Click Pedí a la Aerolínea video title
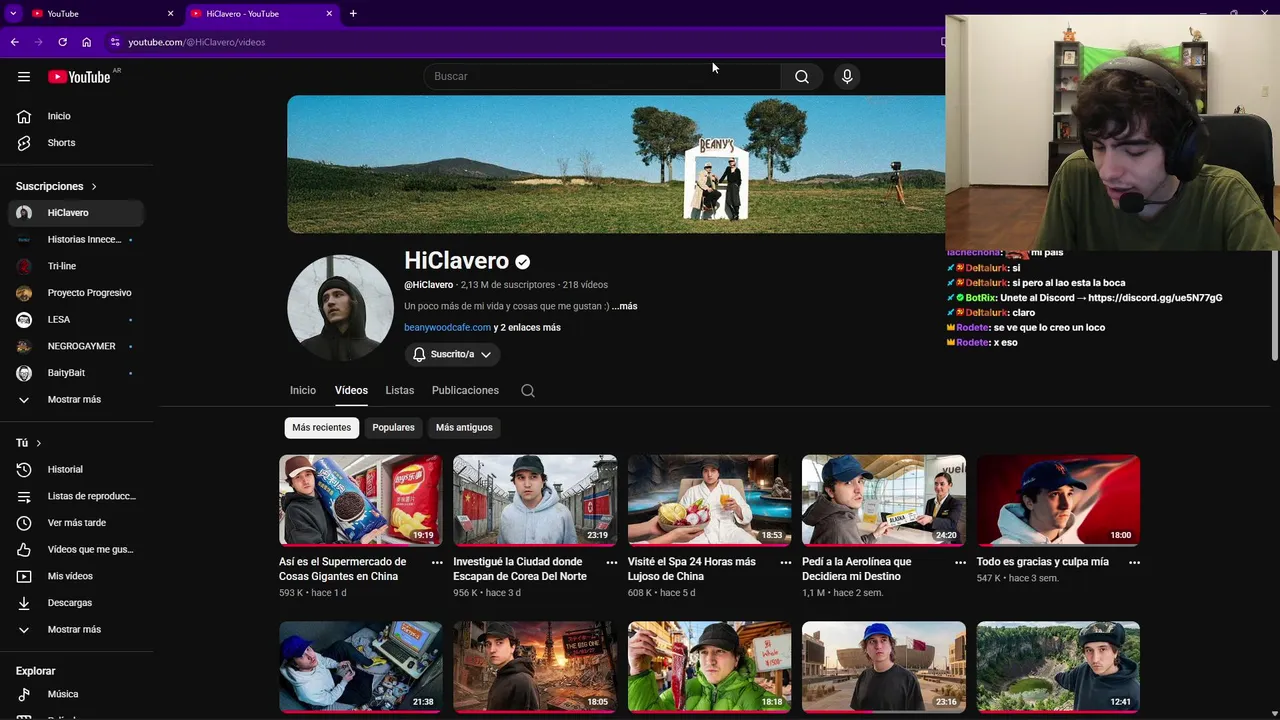 (x=857, y=569)
